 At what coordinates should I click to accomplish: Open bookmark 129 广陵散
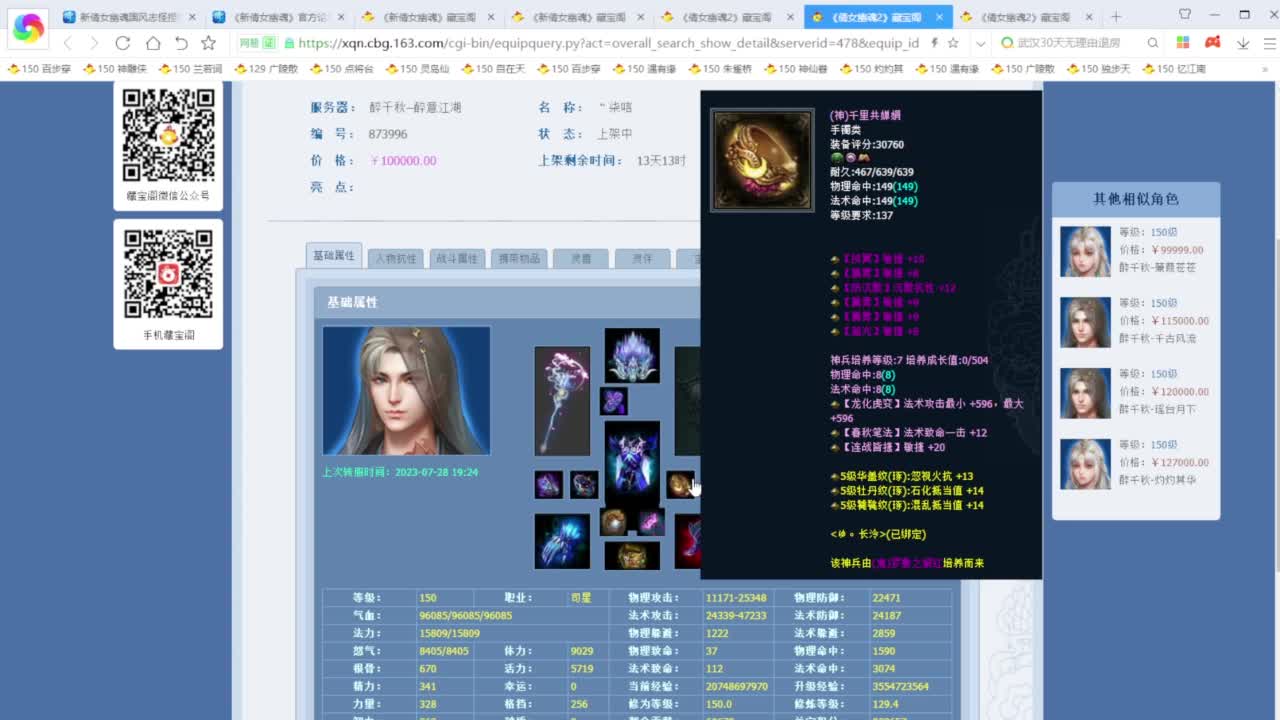point(266,69)
